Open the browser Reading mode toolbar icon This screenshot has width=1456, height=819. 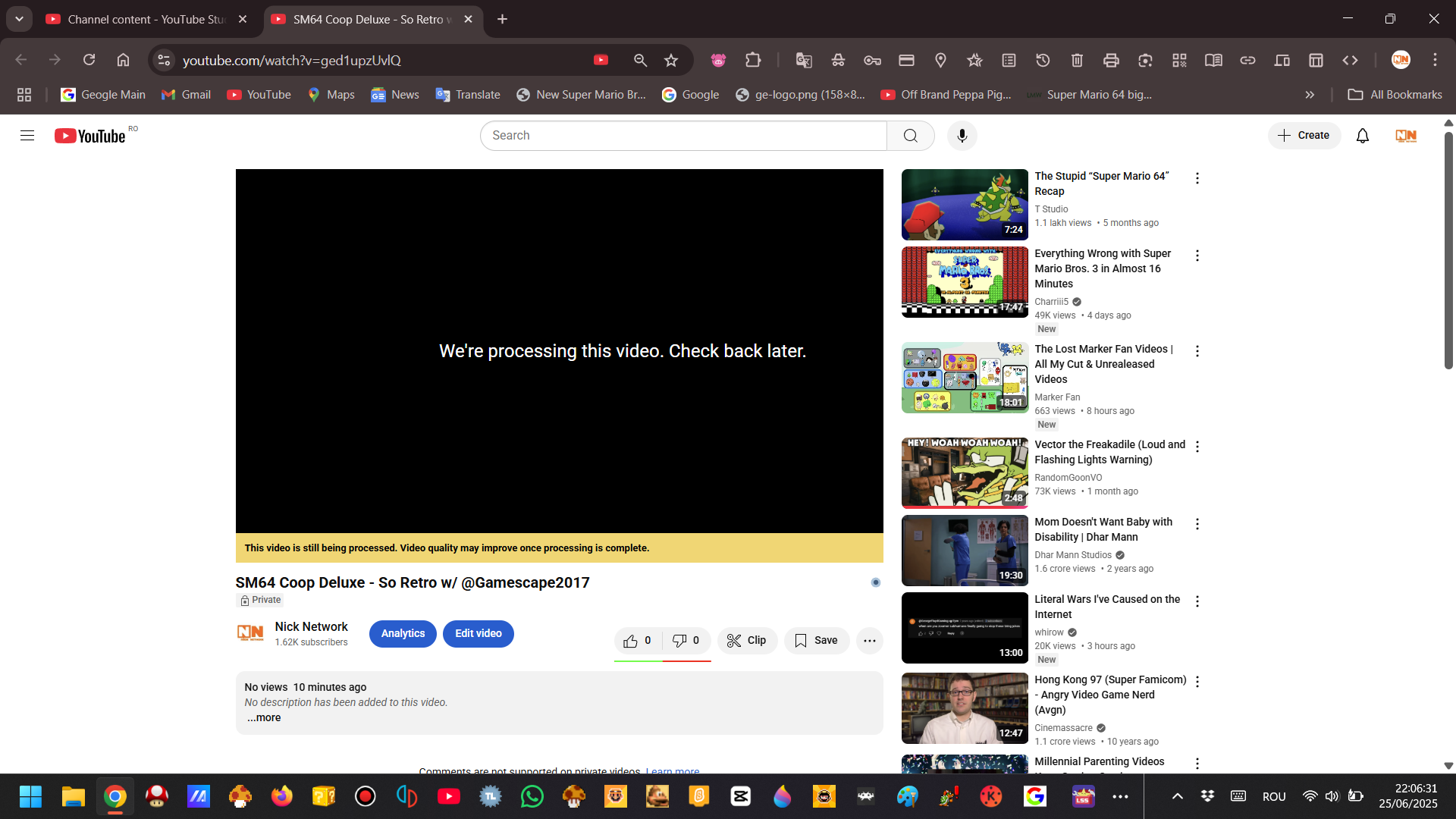point(1213,60)
